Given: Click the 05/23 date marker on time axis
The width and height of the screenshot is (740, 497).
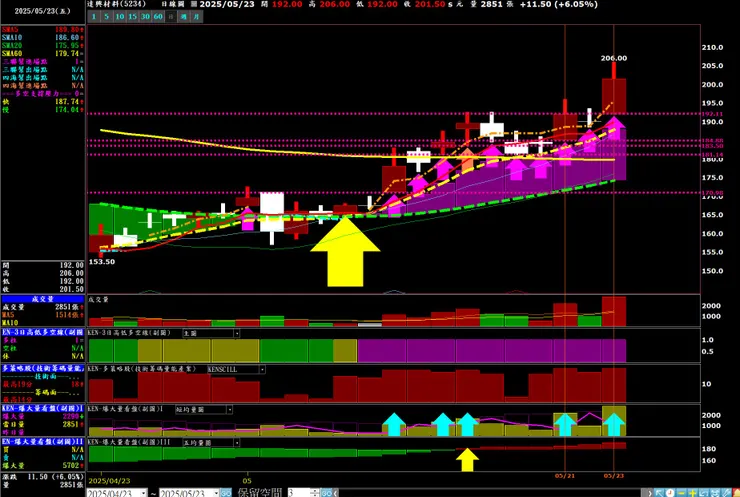Looking at the screenshot, I should (x=614, y=476).
